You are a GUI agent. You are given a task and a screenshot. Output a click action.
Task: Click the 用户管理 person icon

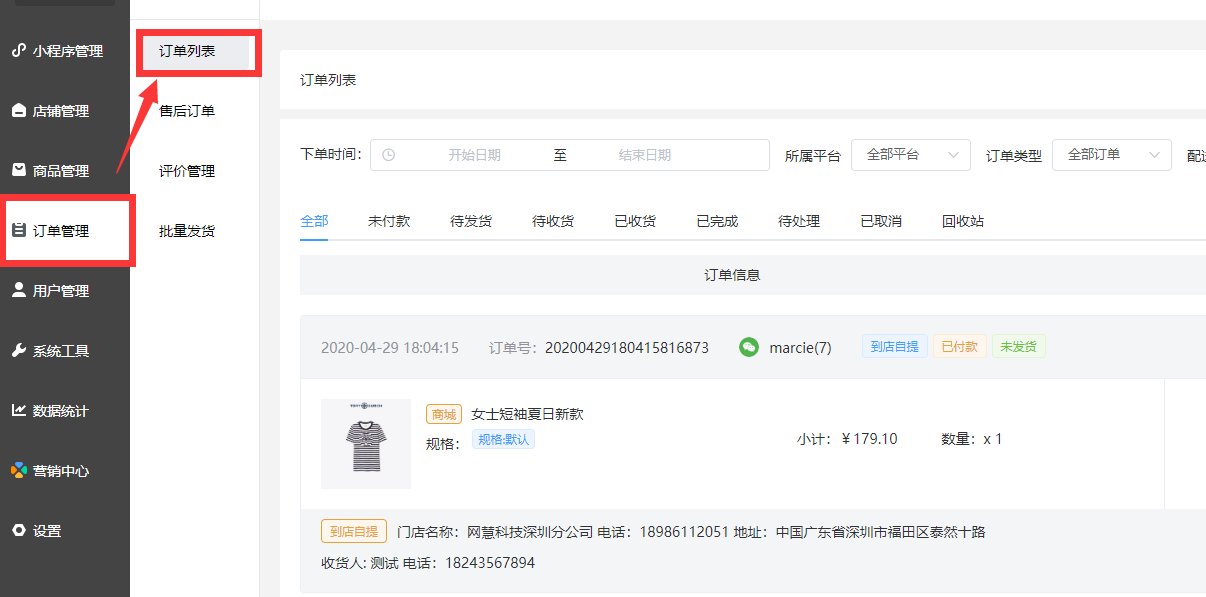[x=18, y=290]
